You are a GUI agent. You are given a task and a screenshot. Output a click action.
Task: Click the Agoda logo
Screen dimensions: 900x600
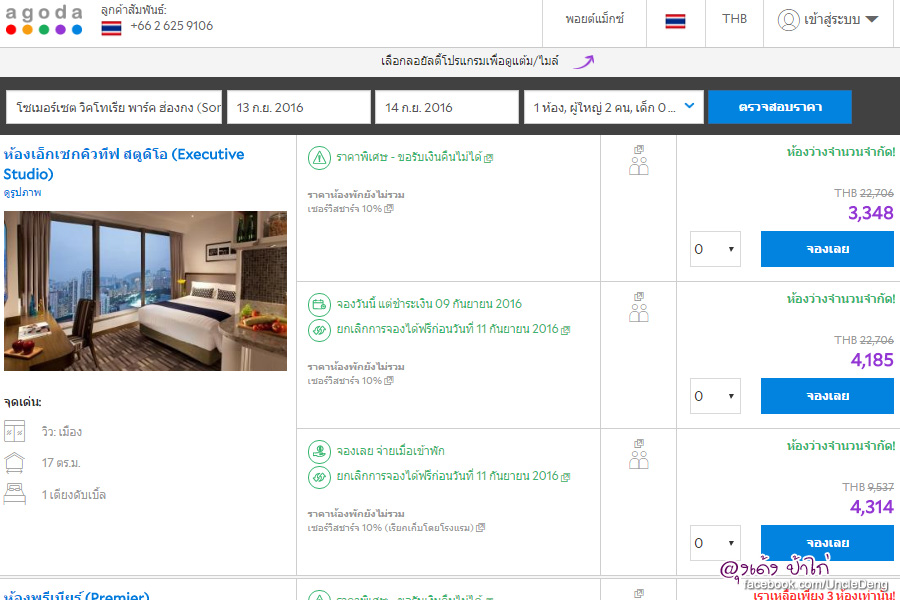click(44, 20)
